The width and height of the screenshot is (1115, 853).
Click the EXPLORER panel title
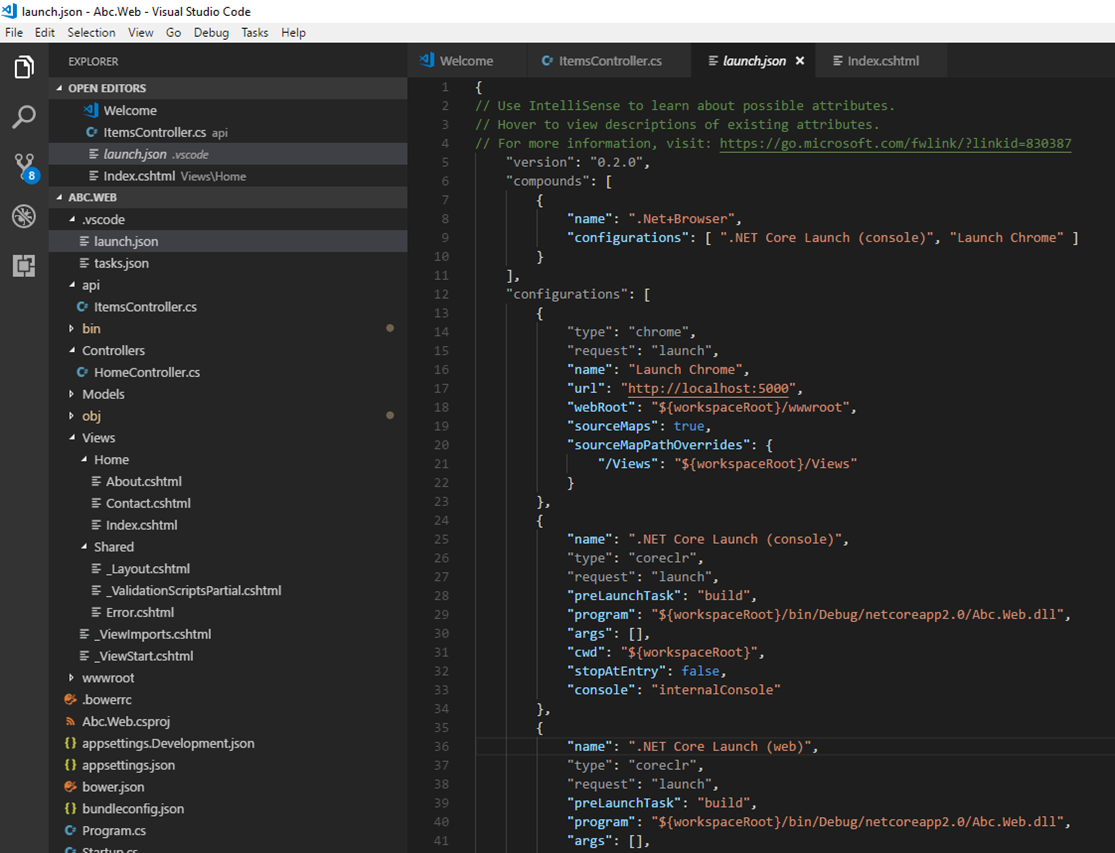[x=93, y=62]
